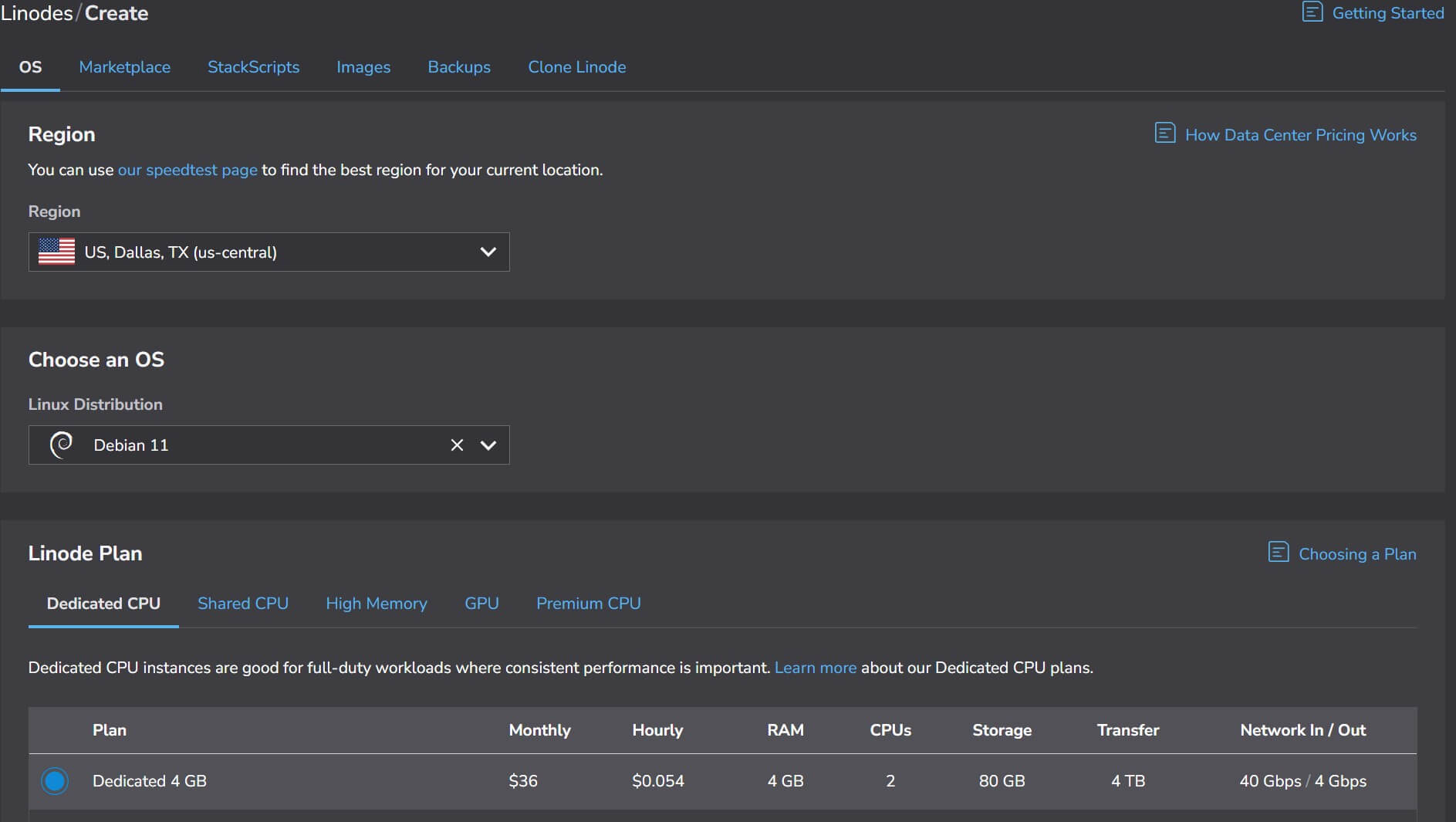Viewport: 1456px width, 822px height.
Task: Select the Dedicated 4 GB plan radio button
Action: (x=55, y=781)
